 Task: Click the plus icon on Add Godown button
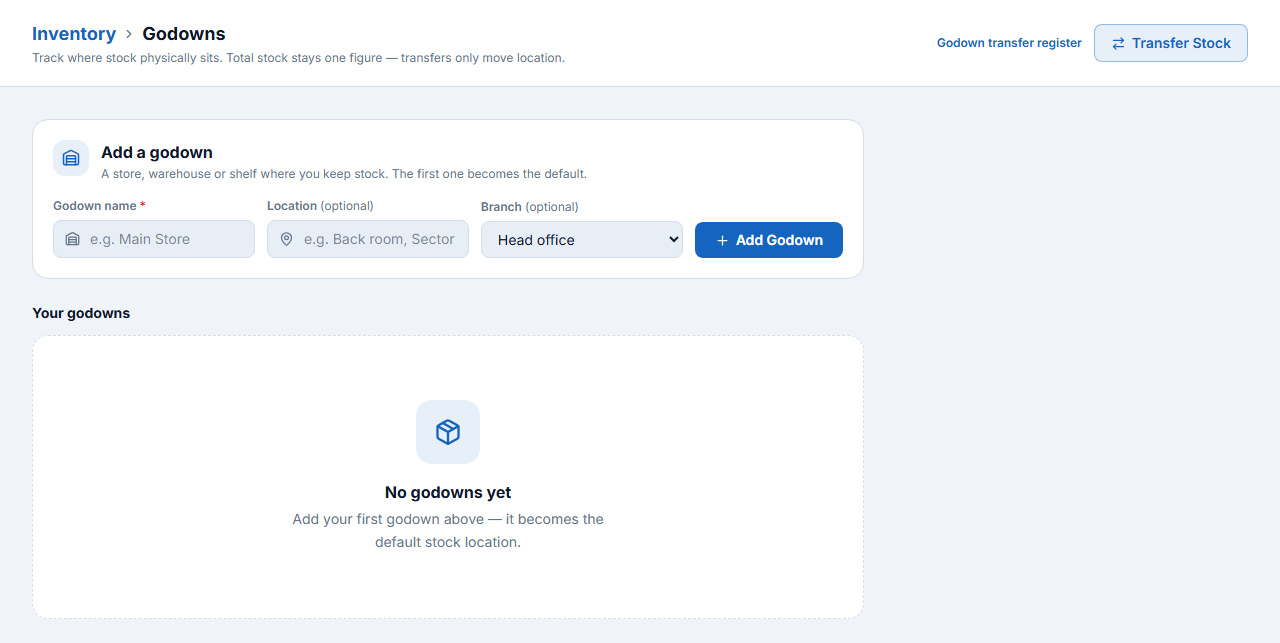tap(722, 240)
